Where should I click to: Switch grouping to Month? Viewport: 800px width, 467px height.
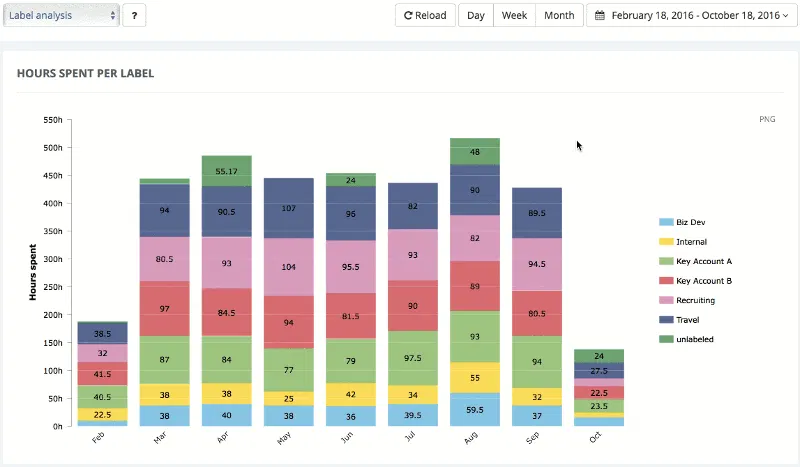point(559,15)
